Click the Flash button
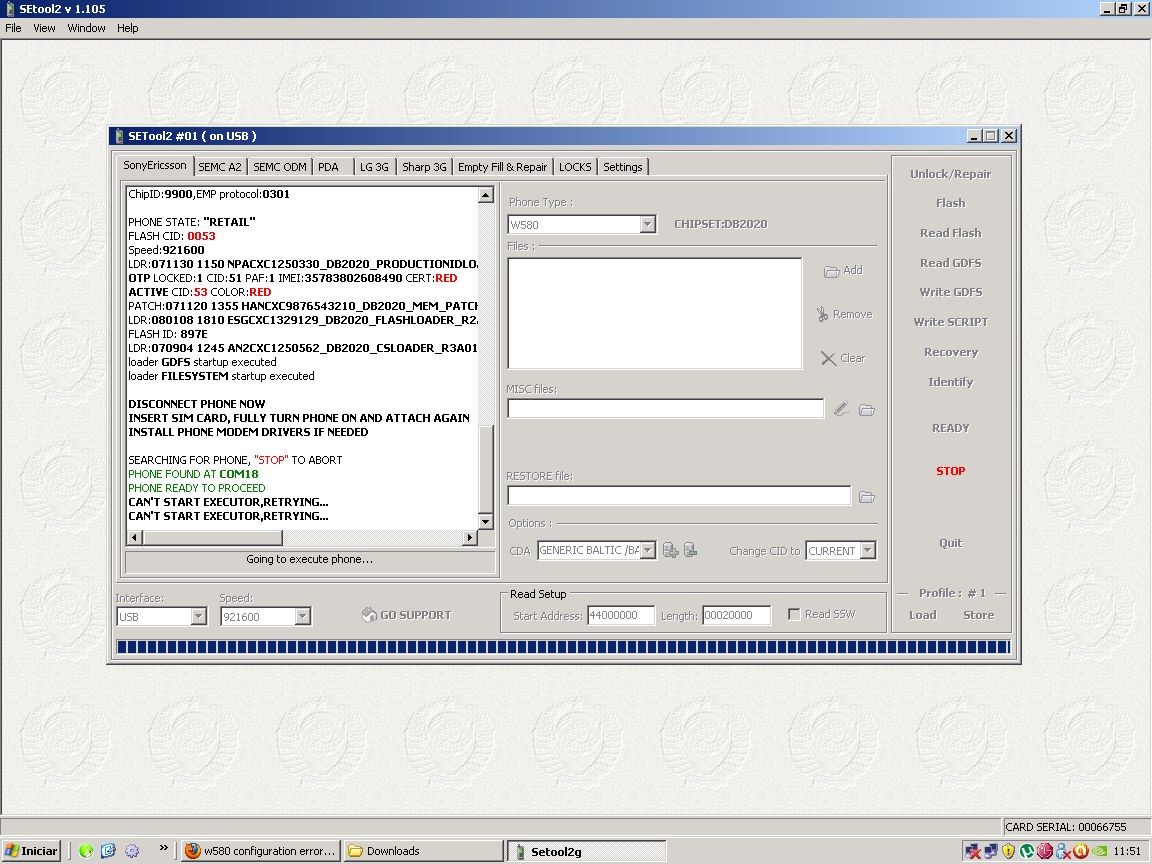The image size is (1152, 864). tap(951, 203)
